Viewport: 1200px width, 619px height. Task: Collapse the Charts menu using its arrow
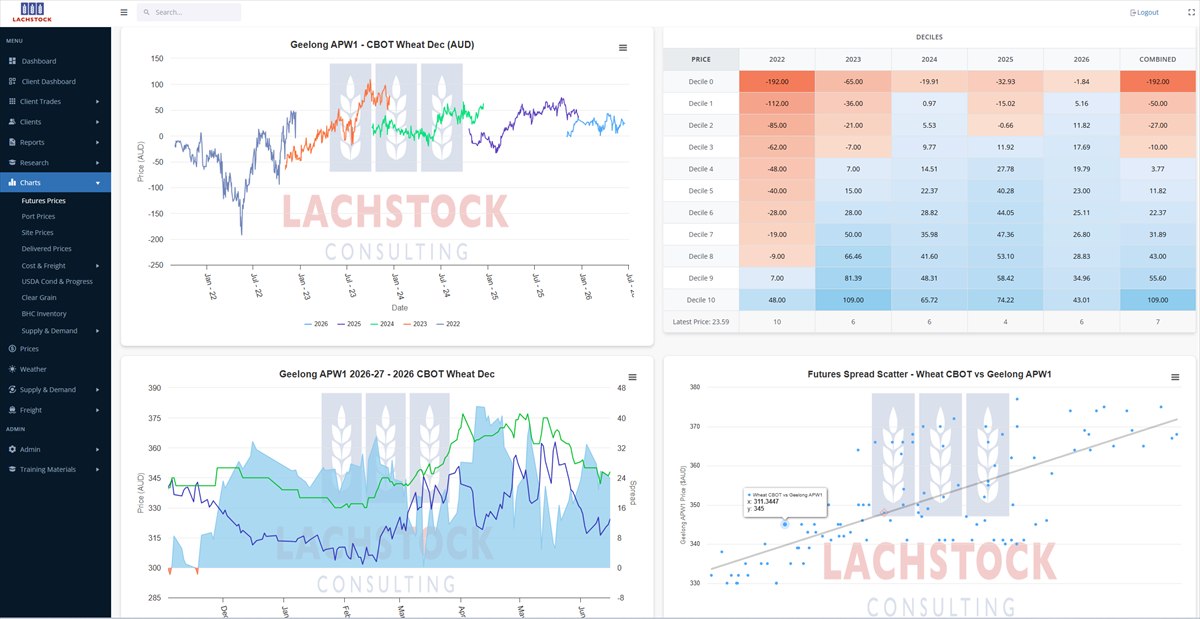pyautogui.click(x=98, y=183)
